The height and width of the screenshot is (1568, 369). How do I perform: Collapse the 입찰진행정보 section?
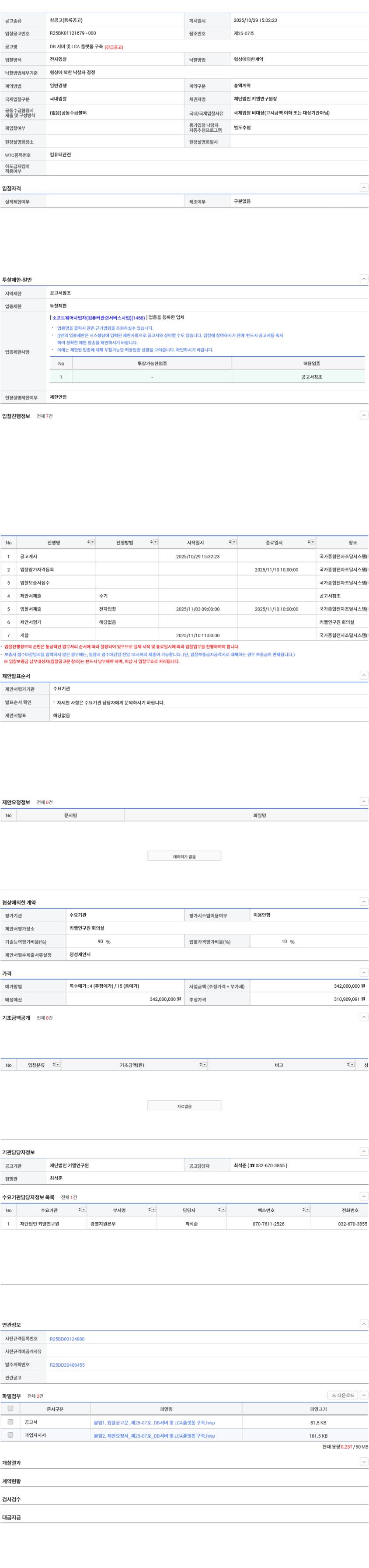pyautogui.click(x=363, y=415)
